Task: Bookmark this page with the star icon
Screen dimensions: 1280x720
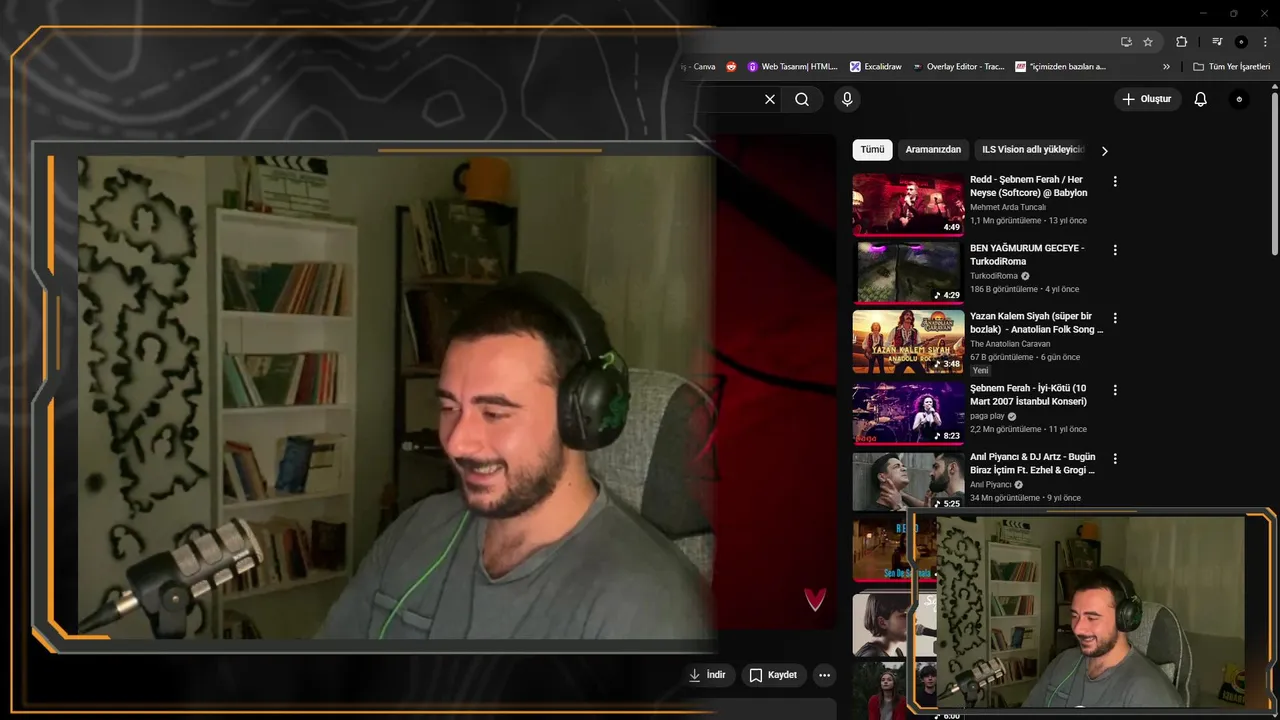Action: pyautogui.click(x=1148, y=42)
